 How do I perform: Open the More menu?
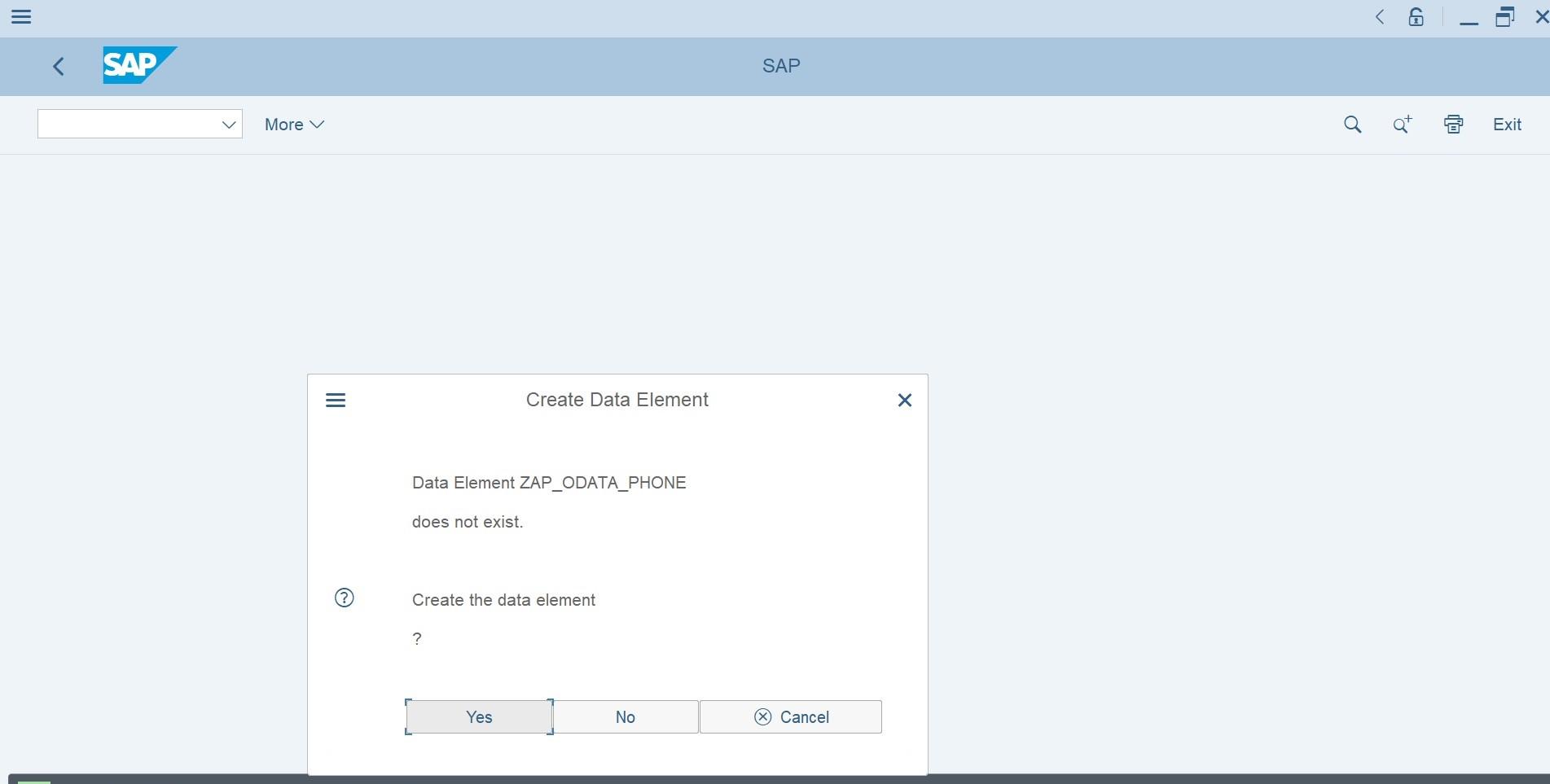(293, 124)
